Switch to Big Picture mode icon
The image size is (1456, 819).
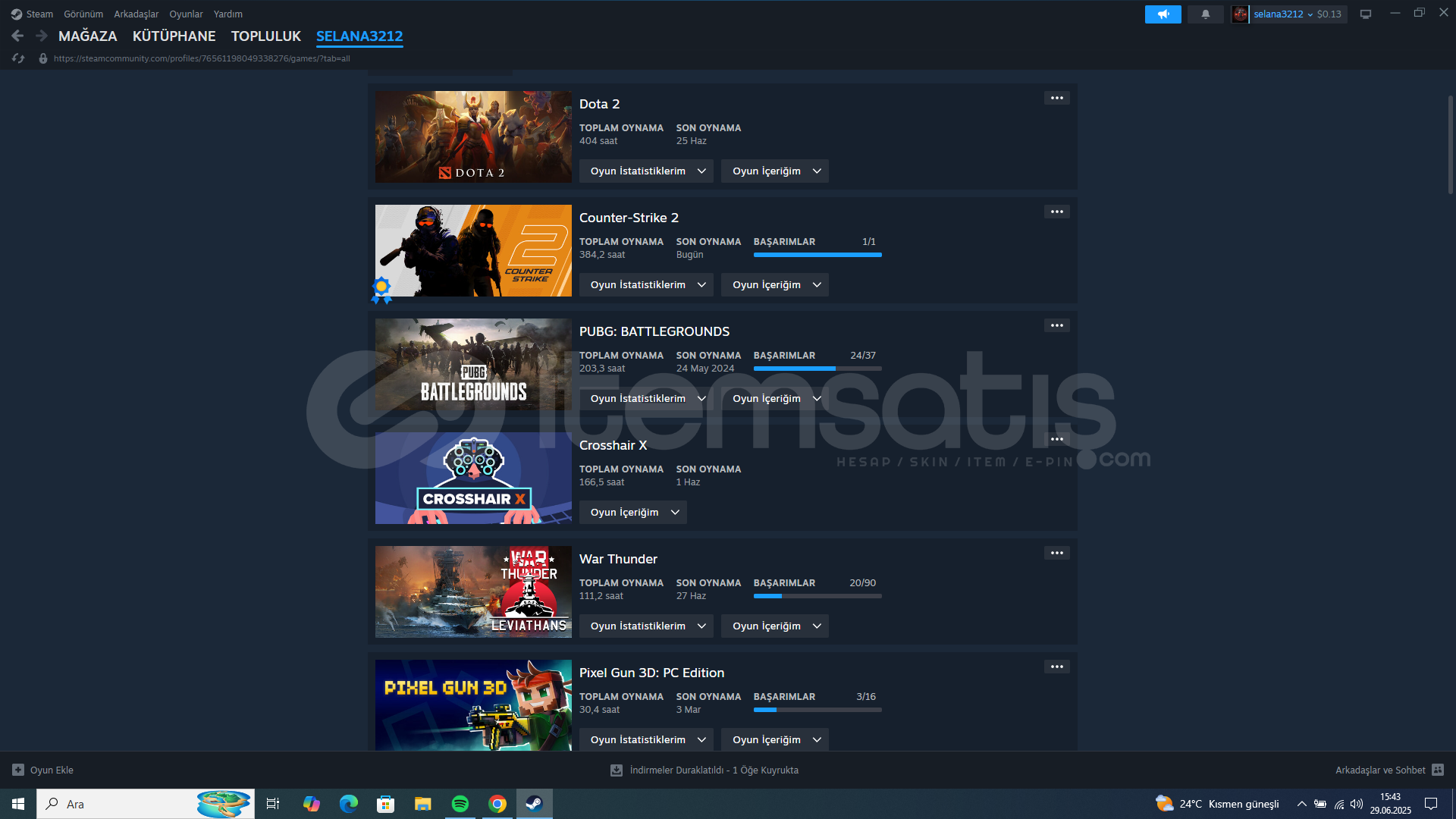[x=1366, y=14]
